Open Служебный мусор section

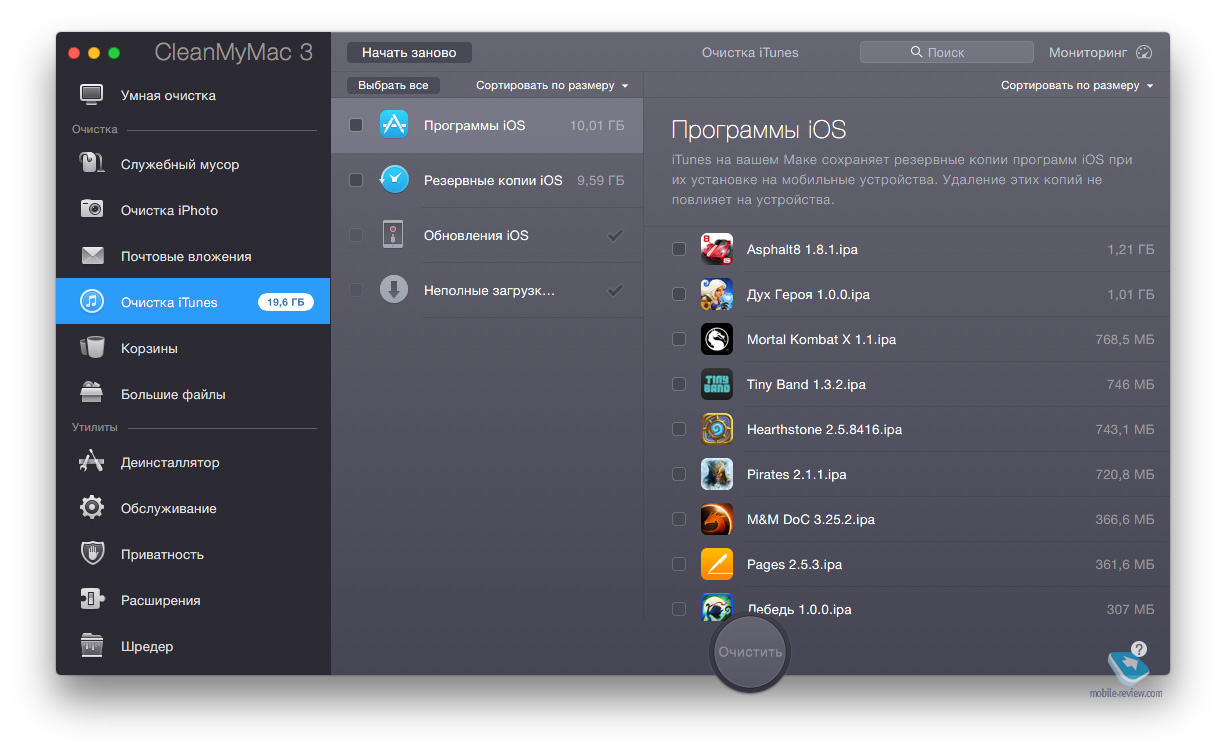[x=193, y=164]
